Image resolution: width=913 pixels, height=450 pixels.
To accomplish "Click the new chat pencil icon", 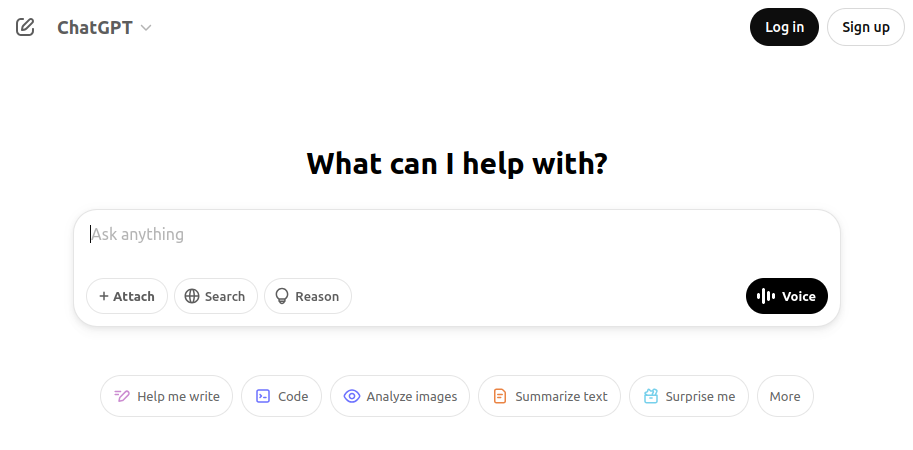I will click(26, 27).
